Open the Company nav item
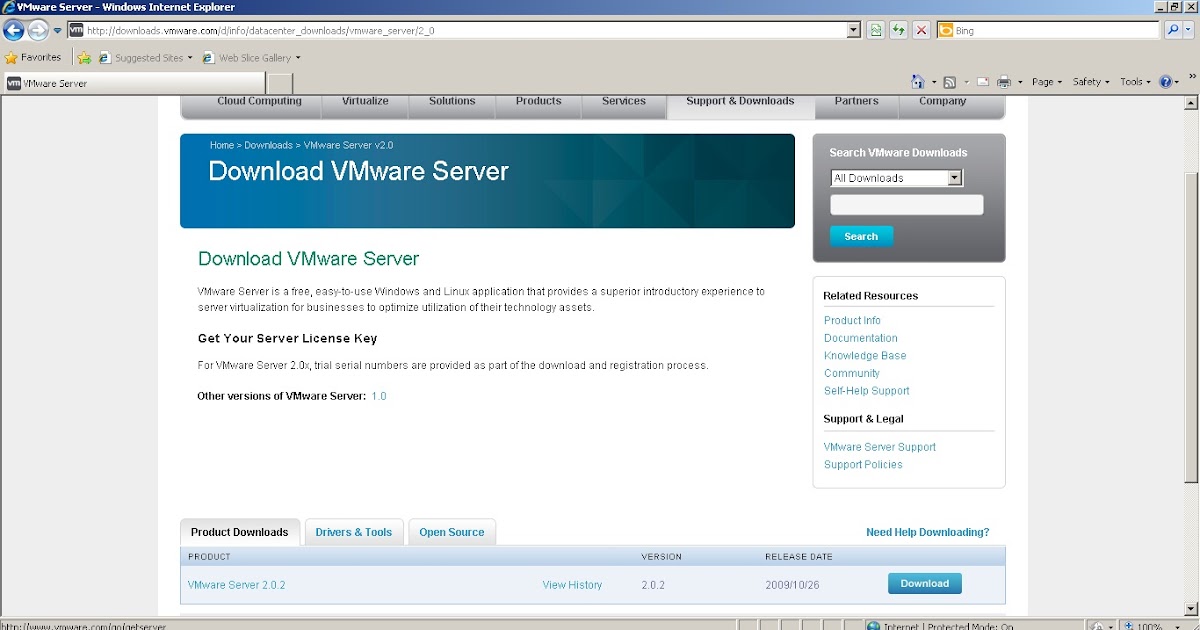 pyautogui.click(x=942, y=101)
